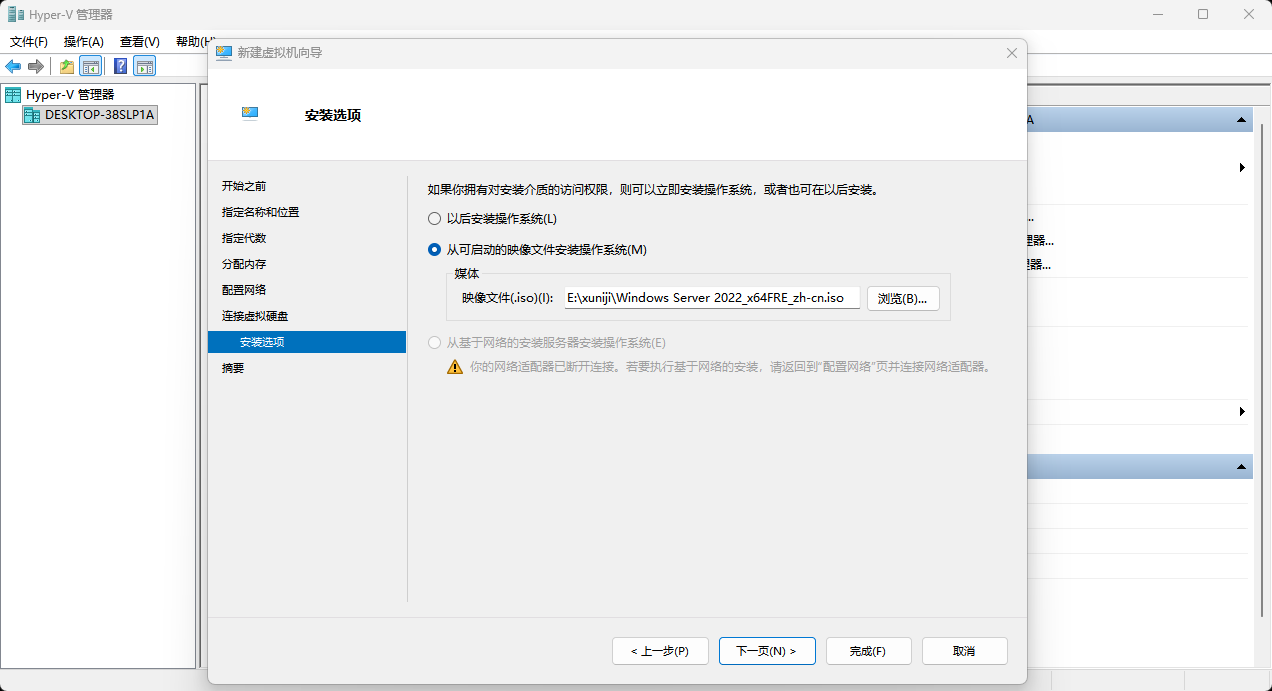This screenshot has height=691, width=1272.
Task: Click the blue Back arrow in the toolbar
Action: tap(13, 66)
